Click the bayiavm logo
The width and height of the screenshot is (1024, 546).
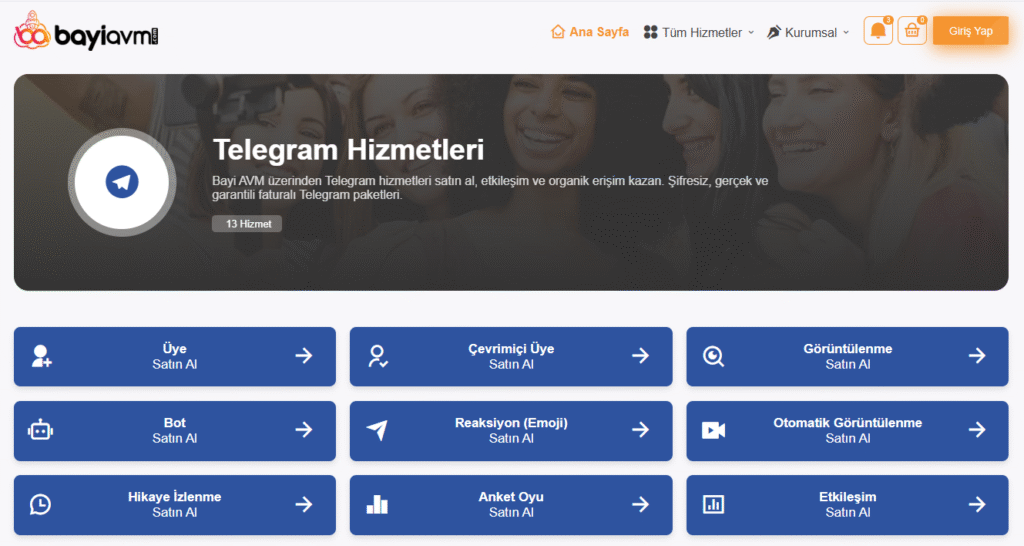tap(86, 31)
